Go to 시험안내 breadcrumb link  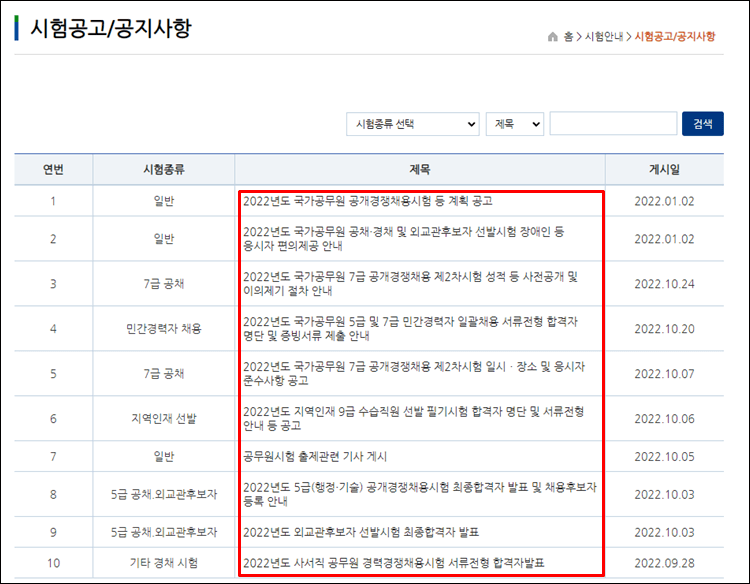(604, 37)
